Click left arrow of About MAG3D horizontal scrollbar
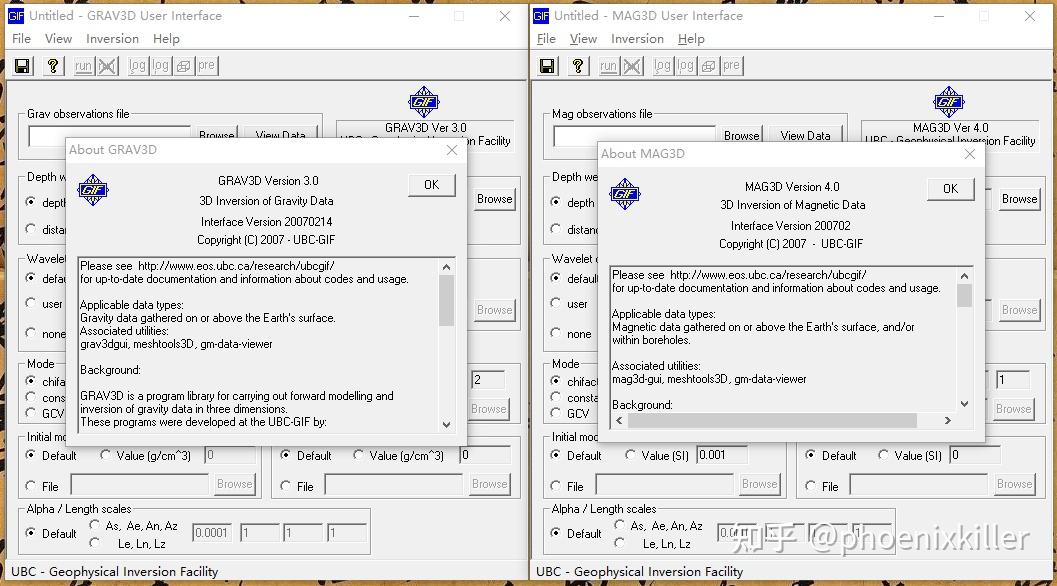 pyautogui.click(x=620, y=421)
